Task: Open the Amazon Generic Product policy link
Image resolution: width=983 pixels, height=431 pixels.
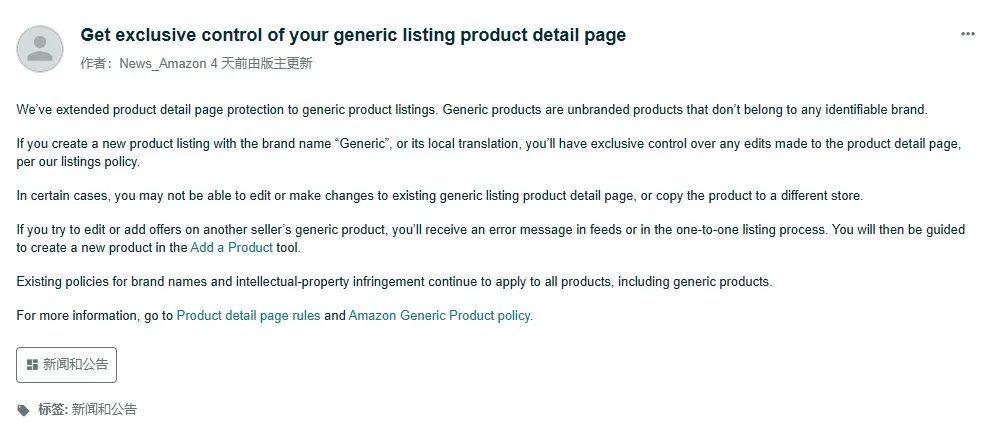Action: pyautogui.click(x=440, y=316)
